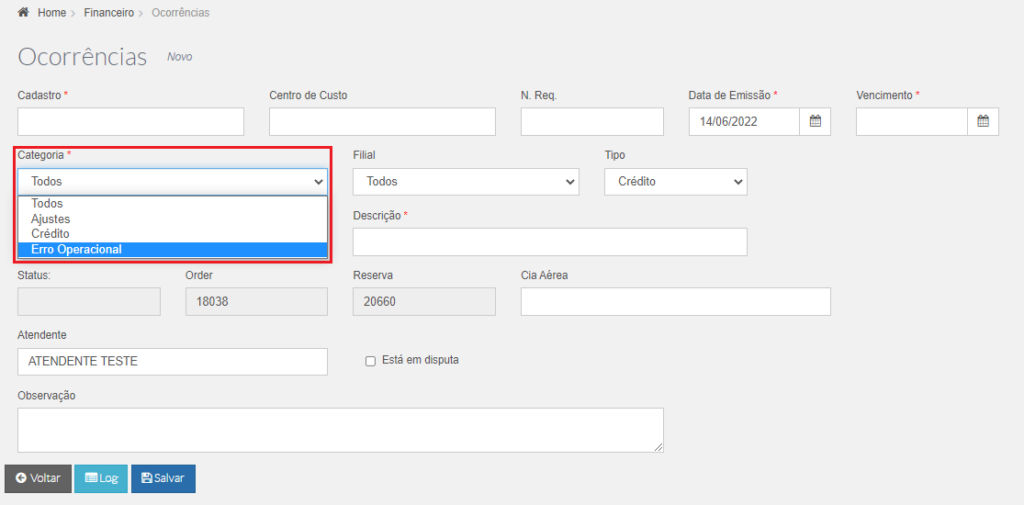
Task: Click the Descrição text field
Action: click(x=550, y=242)
